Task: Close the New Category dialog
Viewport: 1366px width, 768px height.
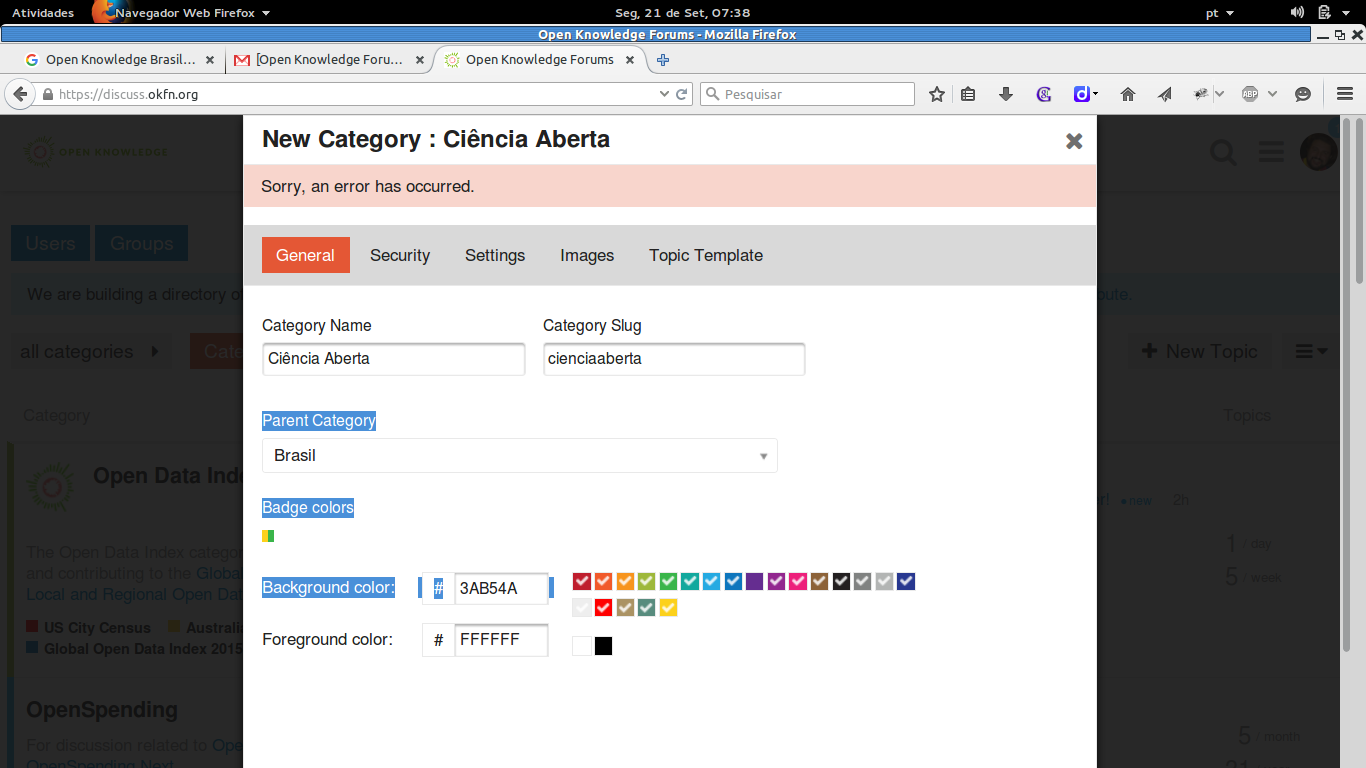Action: click(1074, 141)
